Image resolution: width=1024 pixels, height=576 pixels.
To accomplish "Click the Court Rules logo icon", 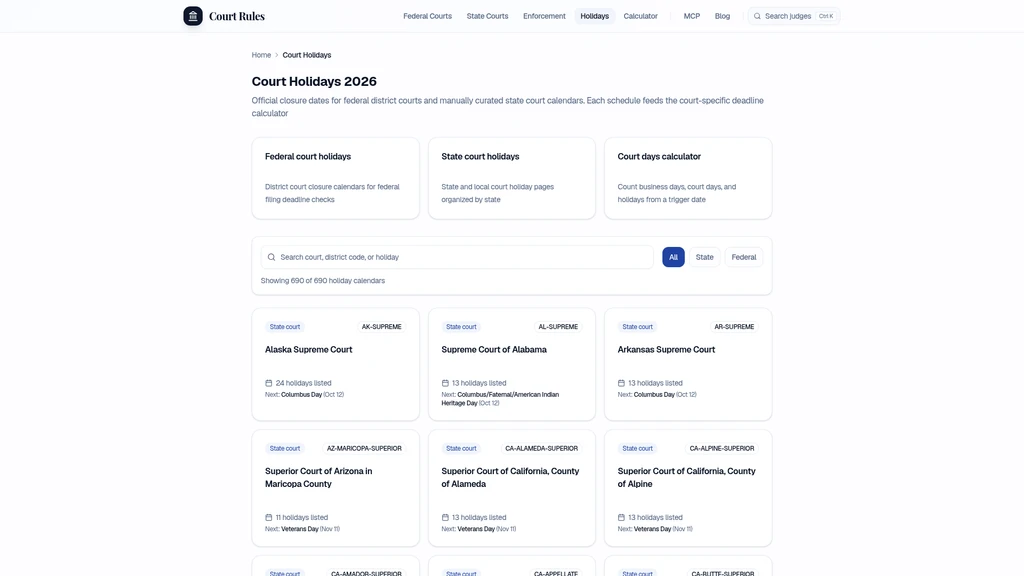I will click(193, 16).
